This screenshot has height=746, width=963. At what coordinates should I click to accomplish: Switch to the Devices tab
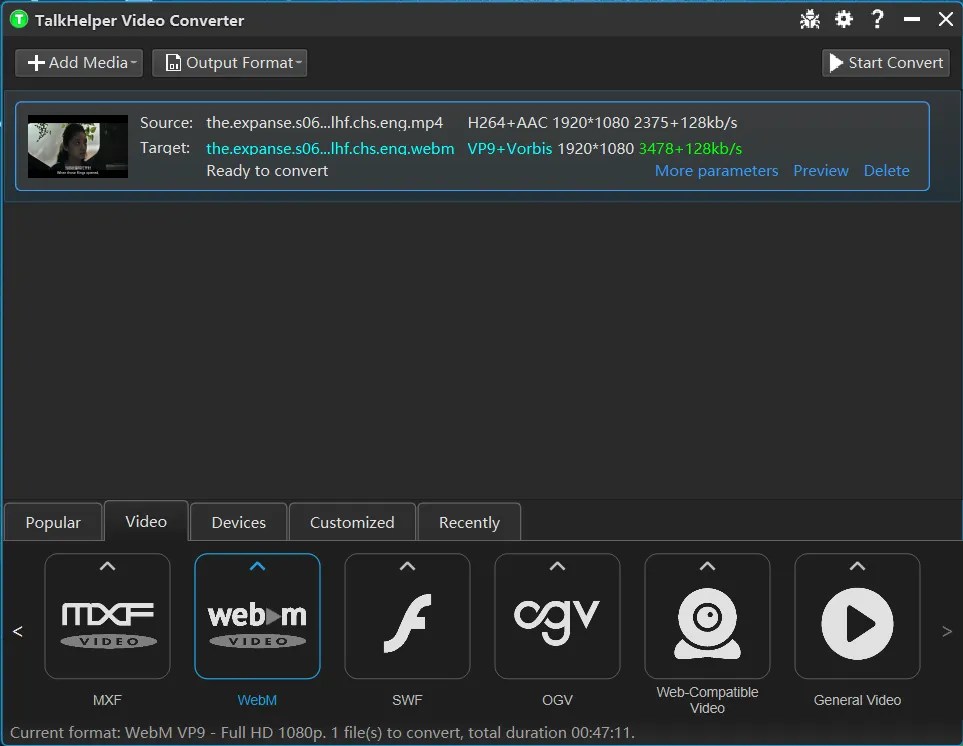tap(238, 521)
